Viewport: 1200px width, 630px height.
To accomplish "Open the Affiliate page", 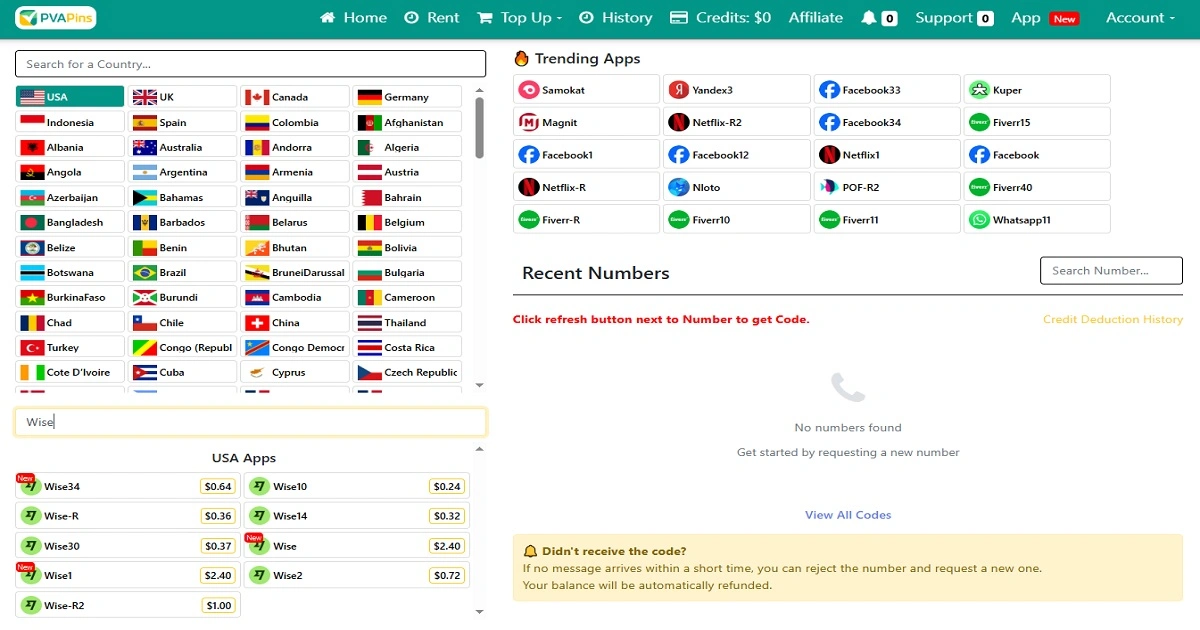I will point(816,18).
